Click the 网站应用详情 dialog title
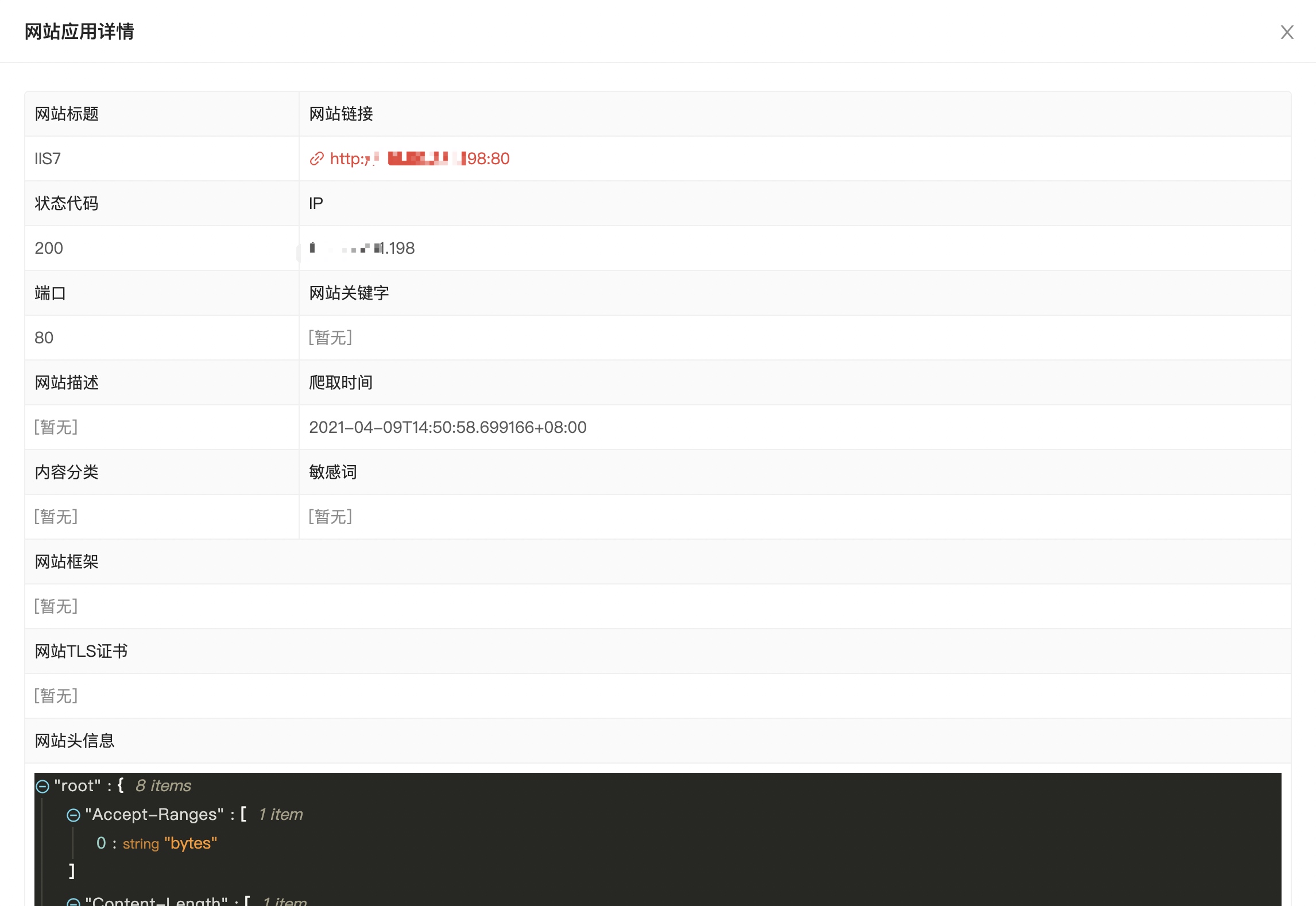Screen dimensions: 1316x906 click(x=79, y=32)
